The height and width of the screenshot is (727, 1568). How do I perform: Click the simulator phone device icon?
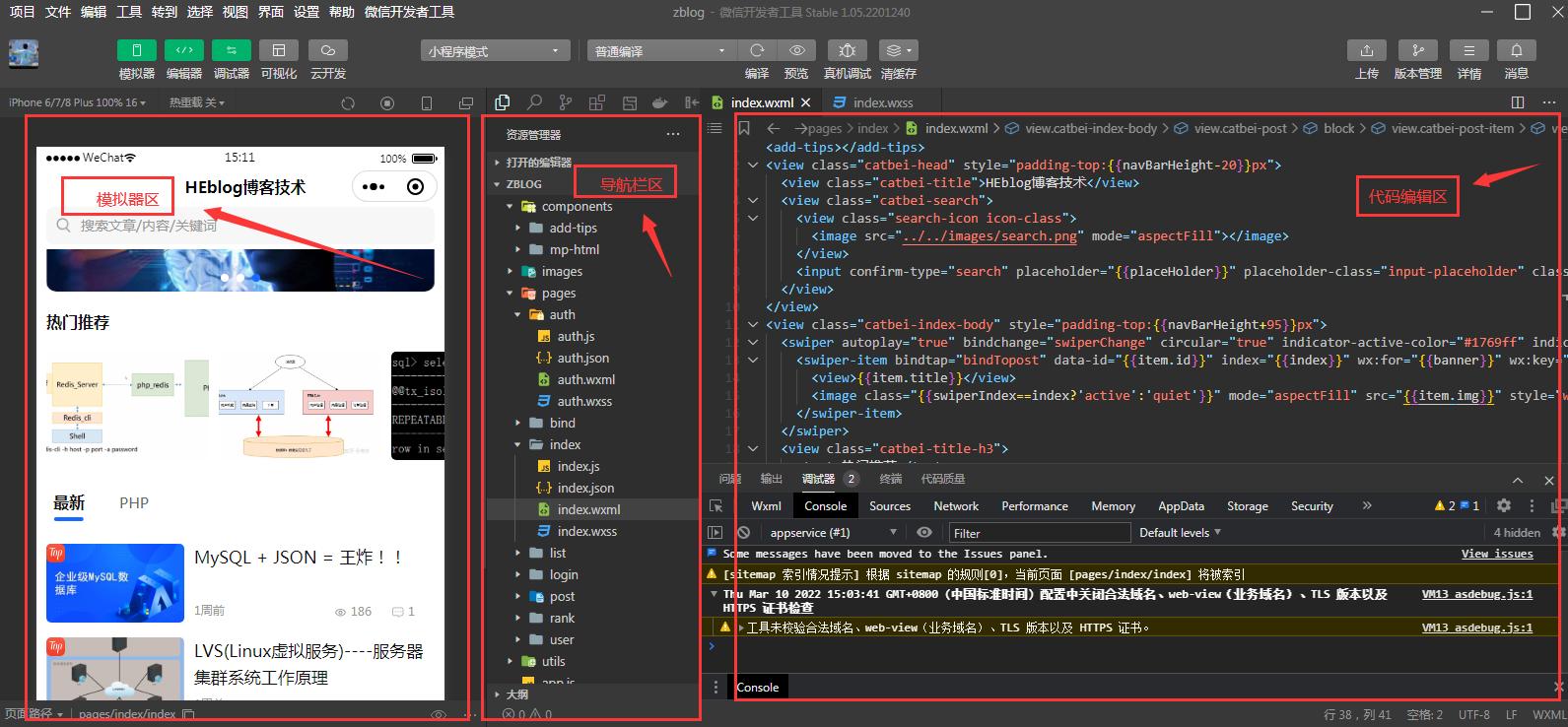427,103
